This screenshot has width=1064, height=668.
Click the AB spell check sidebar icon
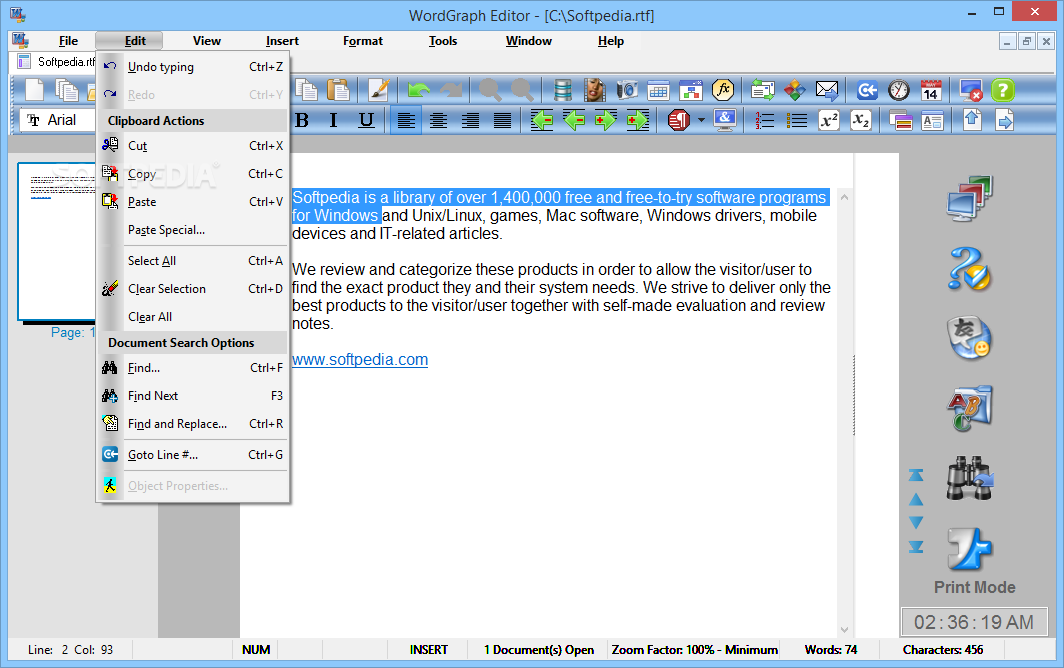tap(970, 408)
